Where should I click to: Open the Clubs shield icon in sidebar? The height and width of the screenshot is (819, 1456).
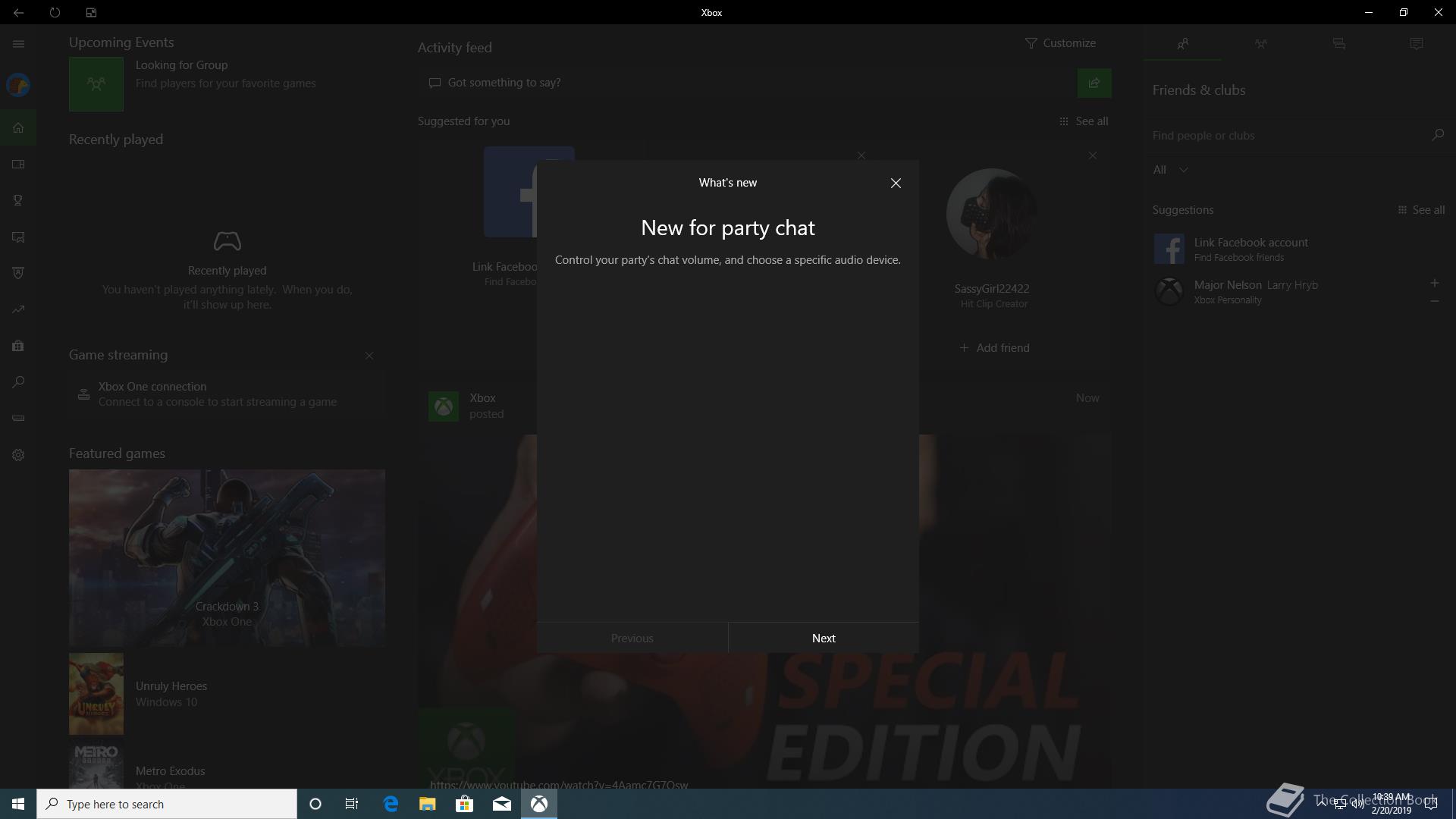coord(18,273)
